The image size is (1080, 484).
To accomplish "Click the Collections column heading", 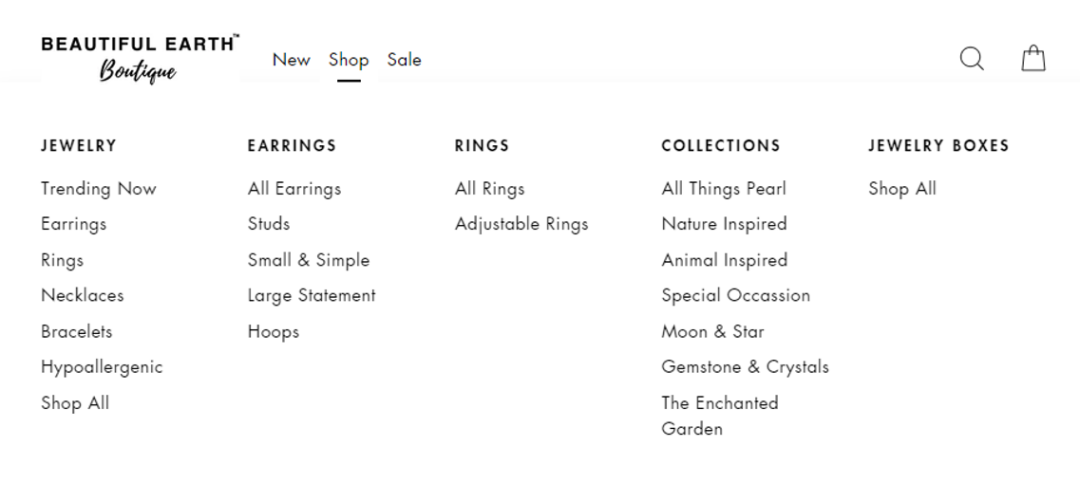I will coord(721,145).
